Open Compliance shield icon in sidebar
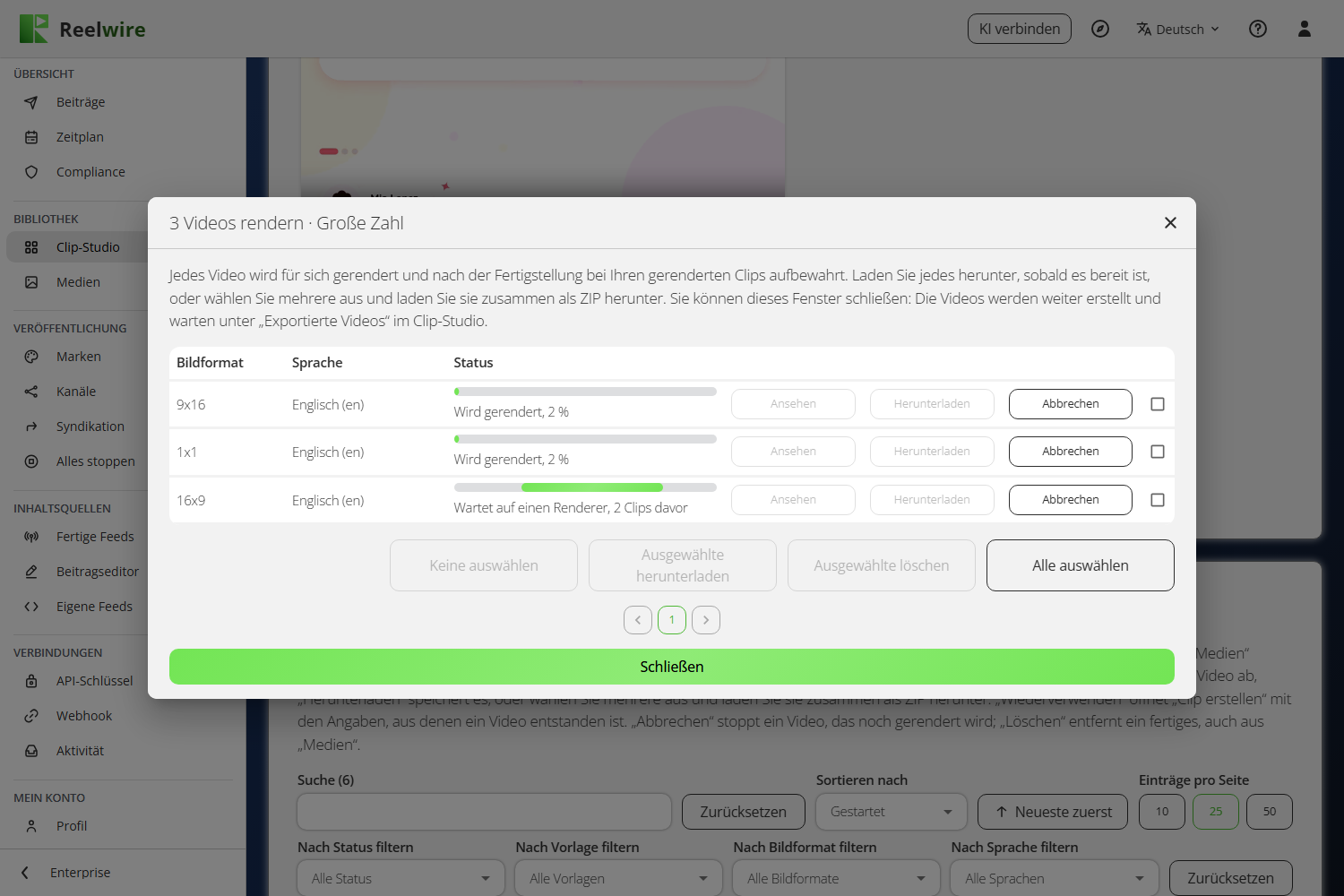Image resolution: width=1344 pixels, height=896 pixels. 31,172
